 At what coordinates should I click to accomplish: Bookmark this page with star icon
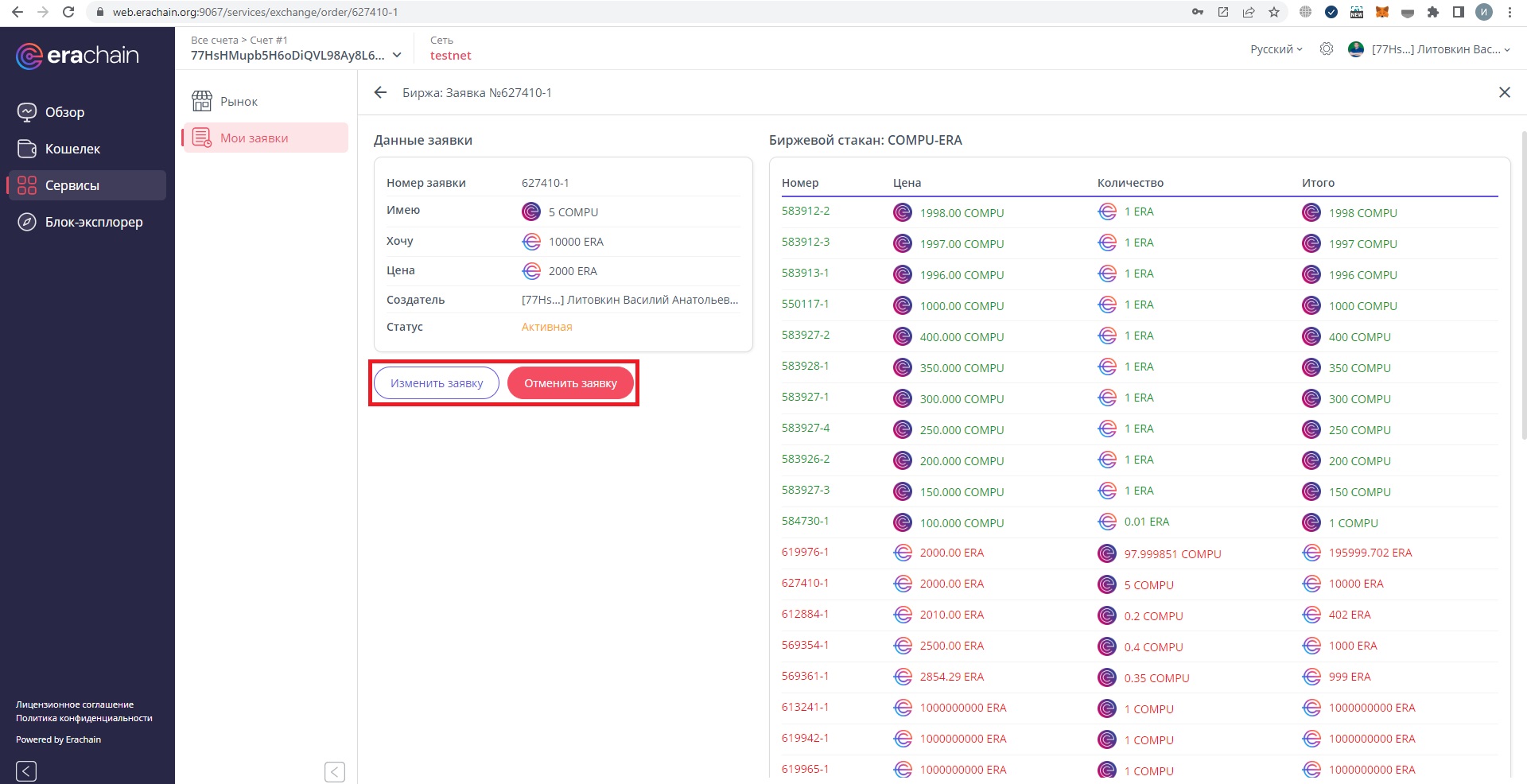pyautogui.click(x=1274, y=12)
